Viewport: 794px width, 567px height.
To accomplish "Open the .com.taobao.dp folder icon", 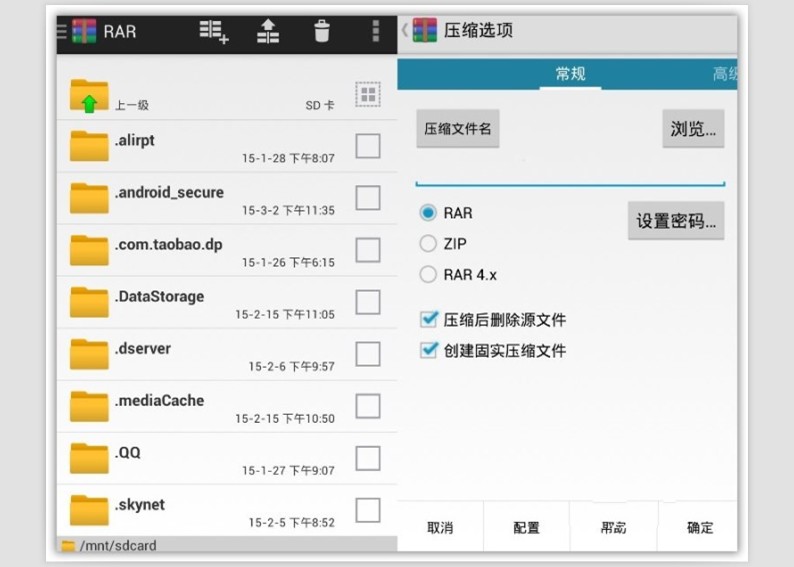I will click(89, 250).
